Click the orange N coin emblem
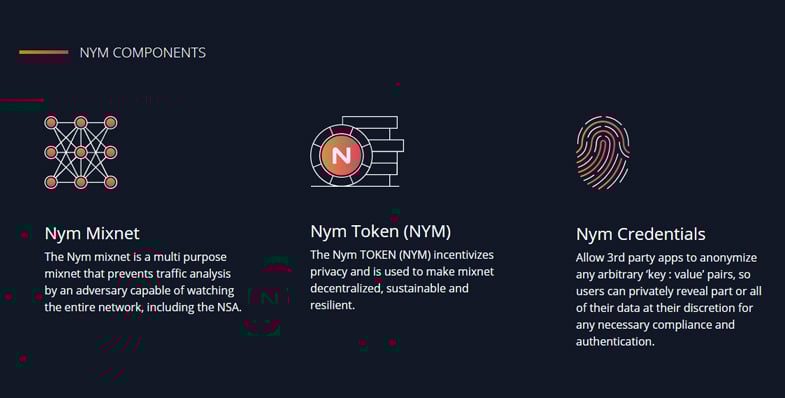 click(x=341, y=155)
